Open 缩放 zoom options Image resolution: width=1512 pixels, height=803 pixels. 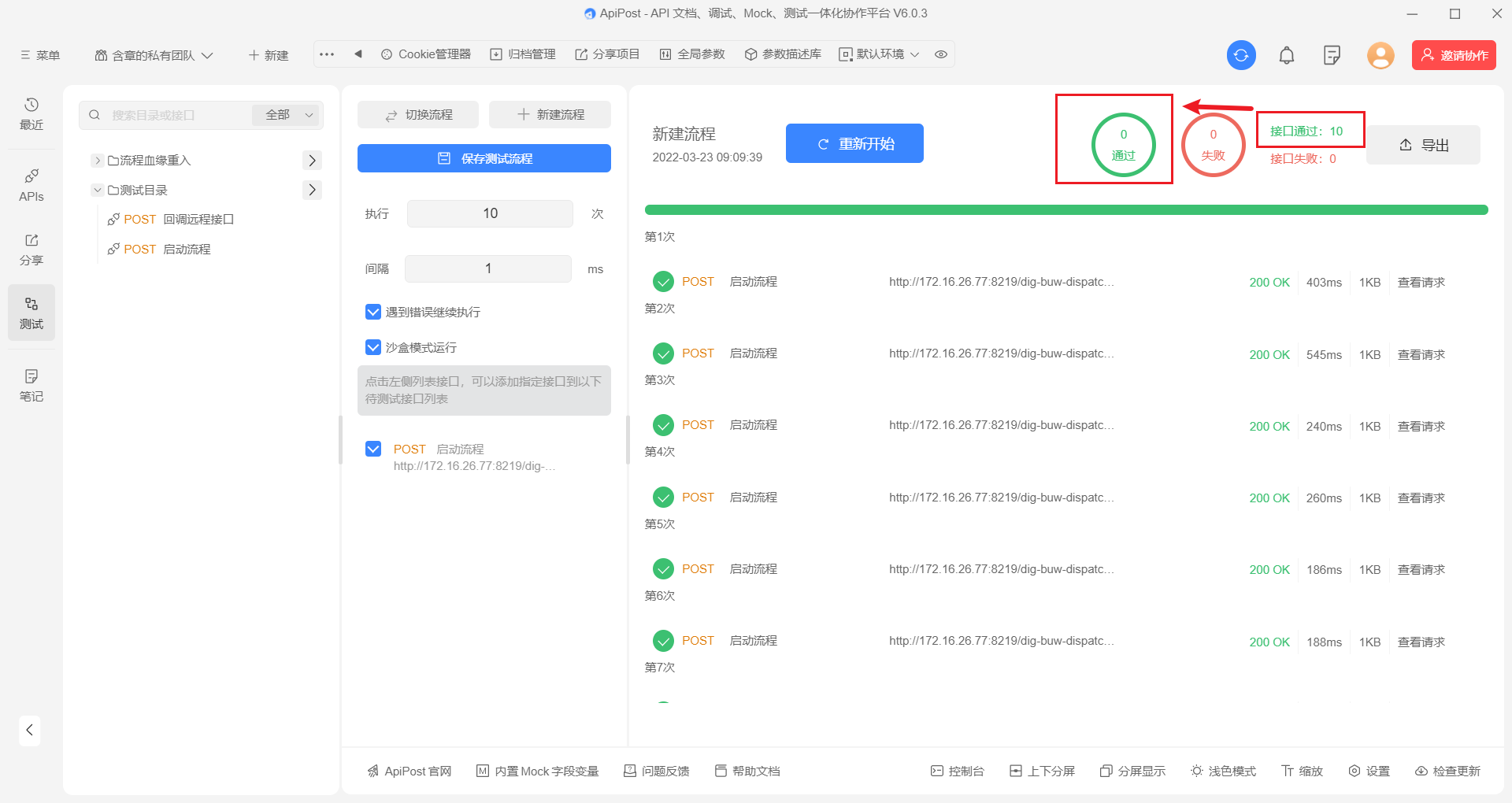pyautogui.click(x=1302, y=771)
